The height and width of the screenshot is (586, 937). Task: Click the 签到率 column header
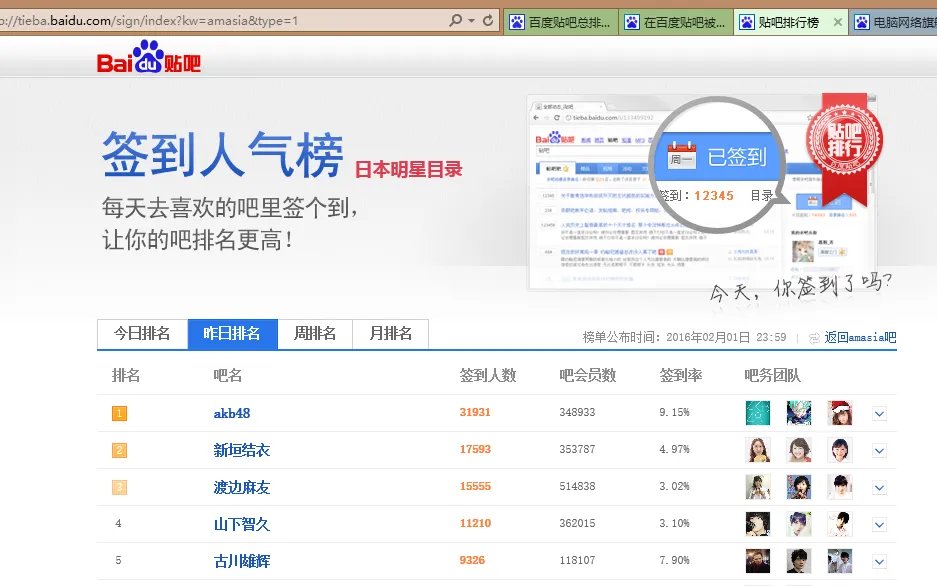pyautogui.click(x=681, y=376)
